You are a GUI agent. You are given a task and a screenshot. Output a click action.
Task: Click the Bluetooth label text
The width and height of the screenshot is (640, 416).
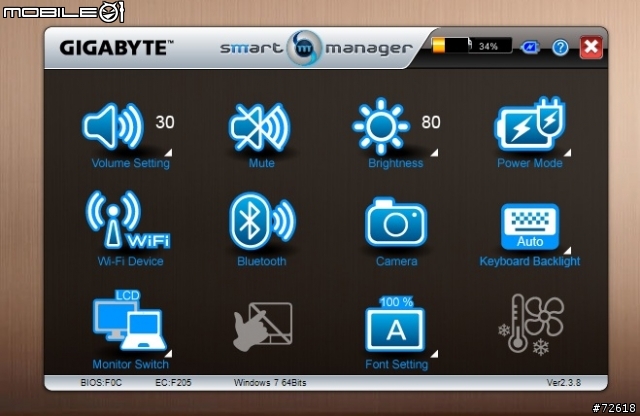click(262, 261)
